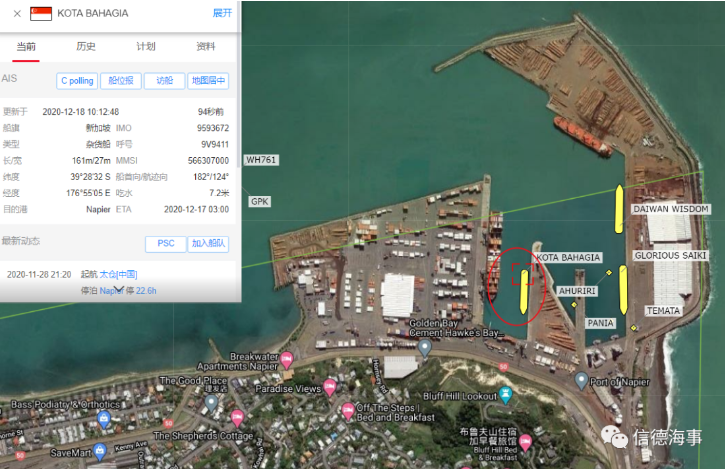This screenshot has width=725, height=469.
Task: Toggle 地图居中 map centering
Action: [x=209, y=81]
